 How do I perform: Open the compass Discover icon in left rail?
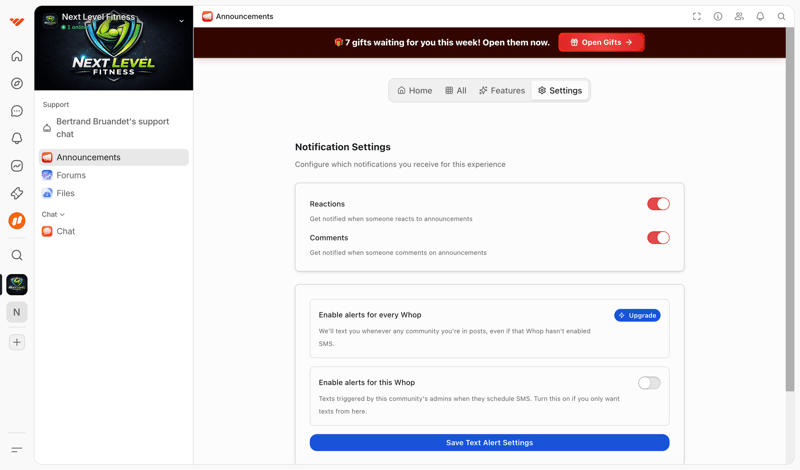click(17, 84)
